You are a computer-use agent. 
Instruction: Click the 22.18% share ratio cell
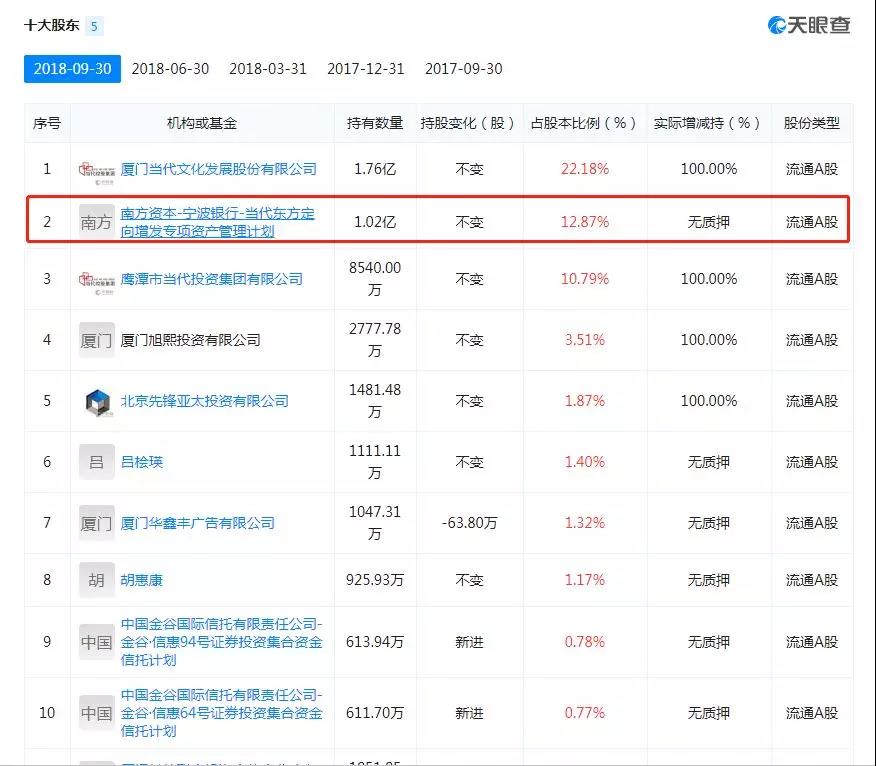pyautogui.click(x=584, y=169)
